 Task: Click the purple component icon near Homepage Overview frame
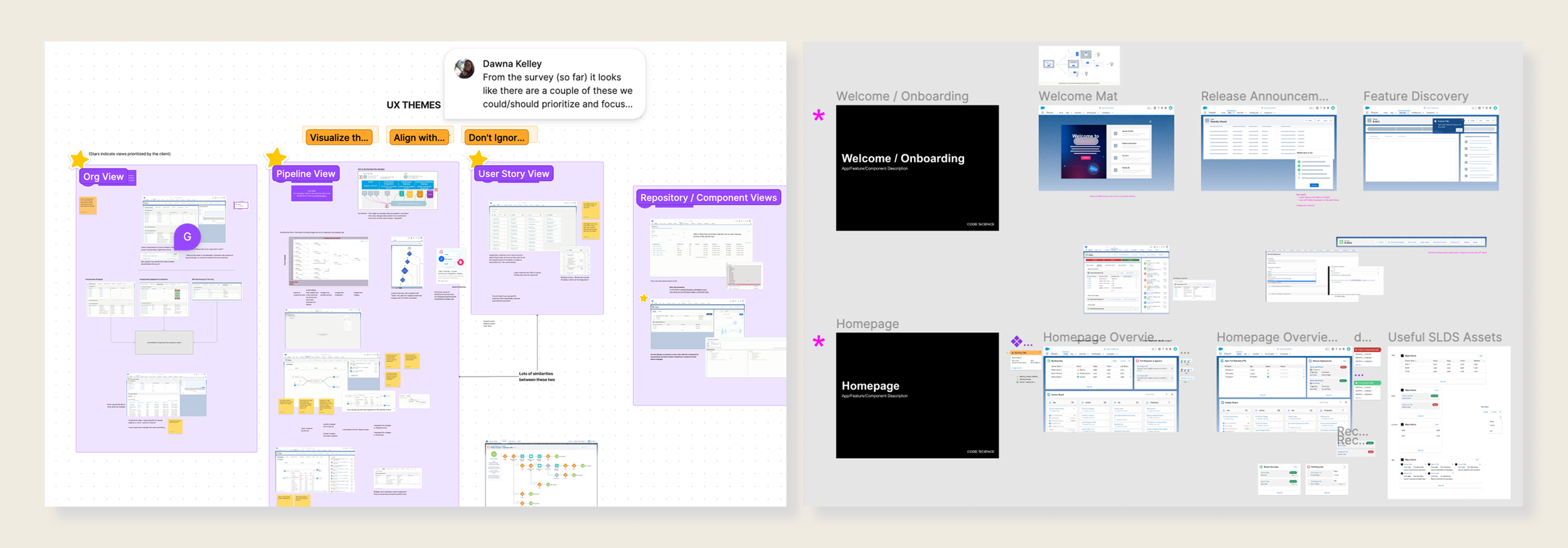1017,341
